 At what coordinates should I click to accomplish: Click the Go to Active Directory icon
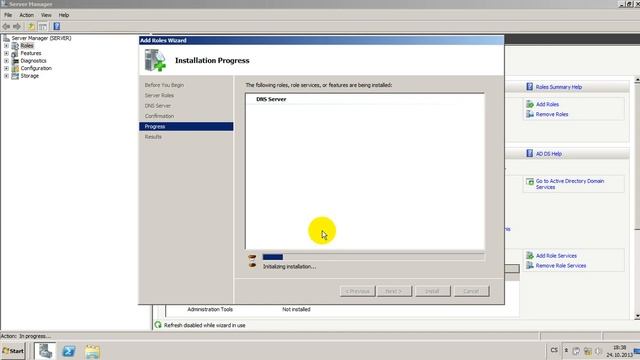coord(530,182)
